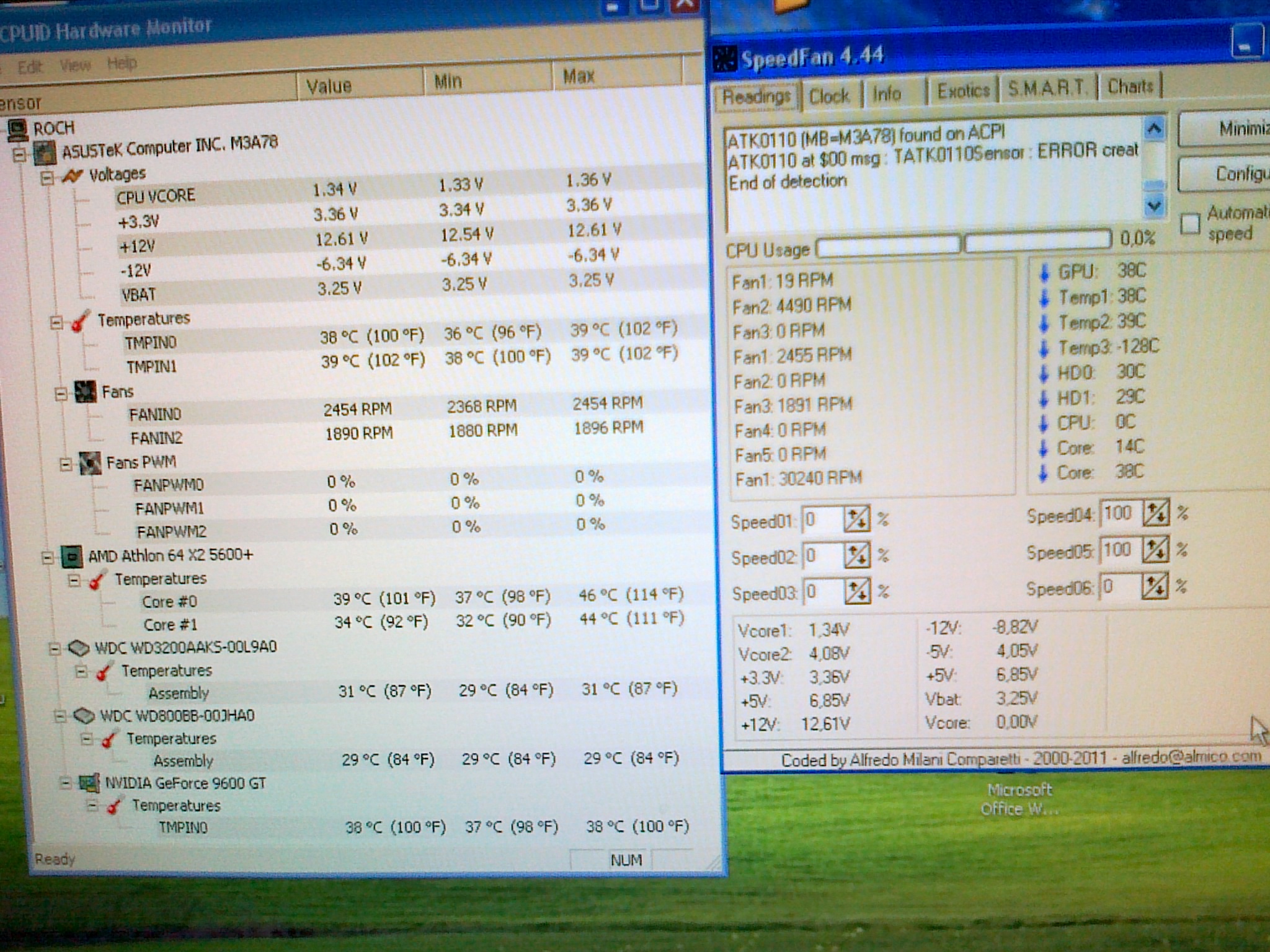
Task: Click the Fans PWM icon
Action: click(x=91, y=463)
